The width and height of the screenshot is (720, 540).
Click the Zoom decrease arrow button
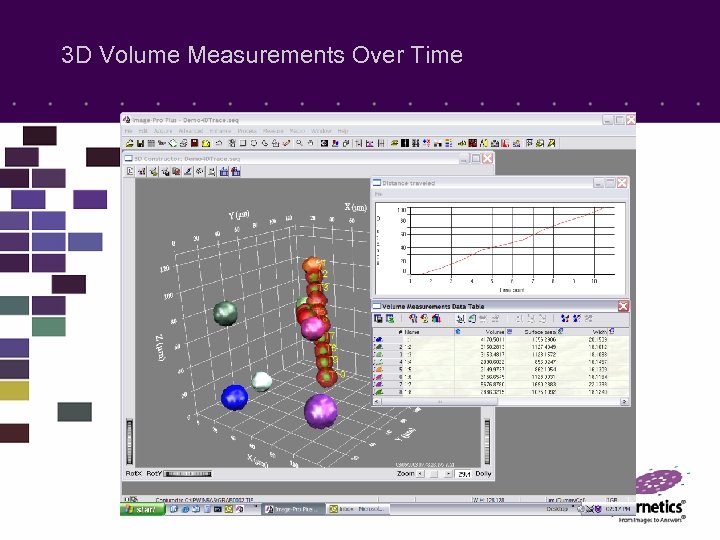(420, 474)
